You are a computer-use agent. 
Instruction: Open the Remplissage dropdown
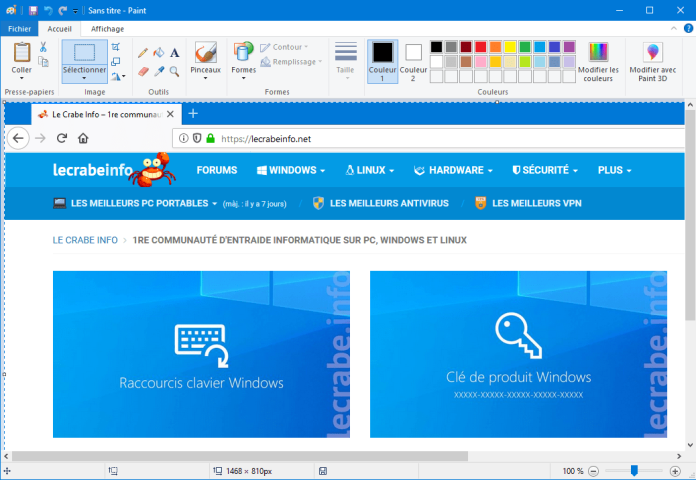[x=291, y=62]
